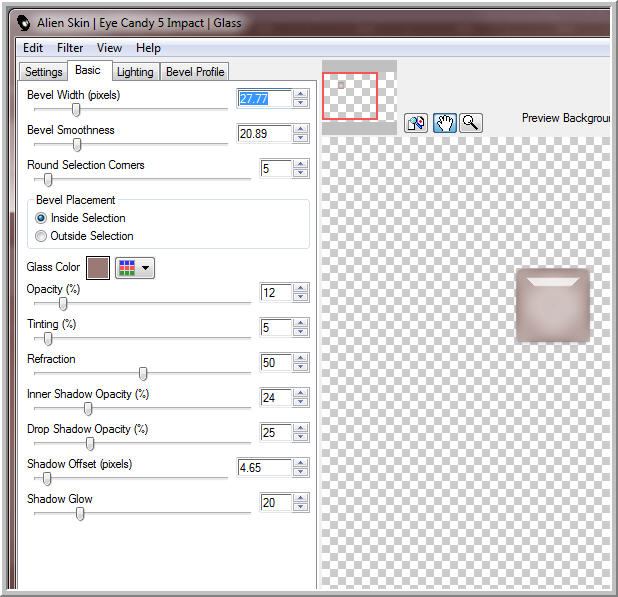
Task: Click the Shadow Glow slider handle
Action: (80, 514)
